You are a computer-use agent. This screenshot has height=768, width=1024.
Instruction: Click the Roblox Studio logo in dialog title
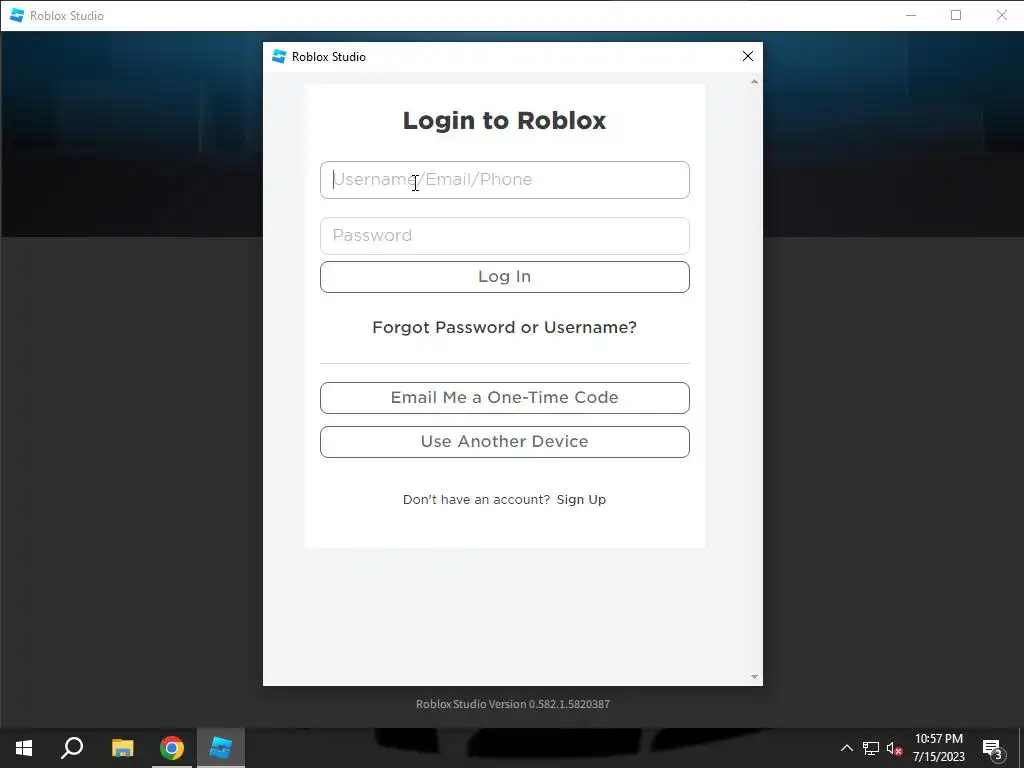point(279,56)
